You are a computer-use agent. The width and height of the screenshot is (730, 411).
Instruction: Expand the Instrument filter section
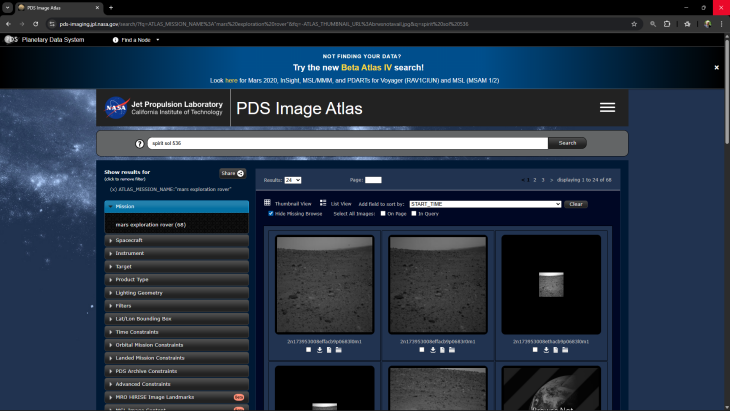click(176, 253)
